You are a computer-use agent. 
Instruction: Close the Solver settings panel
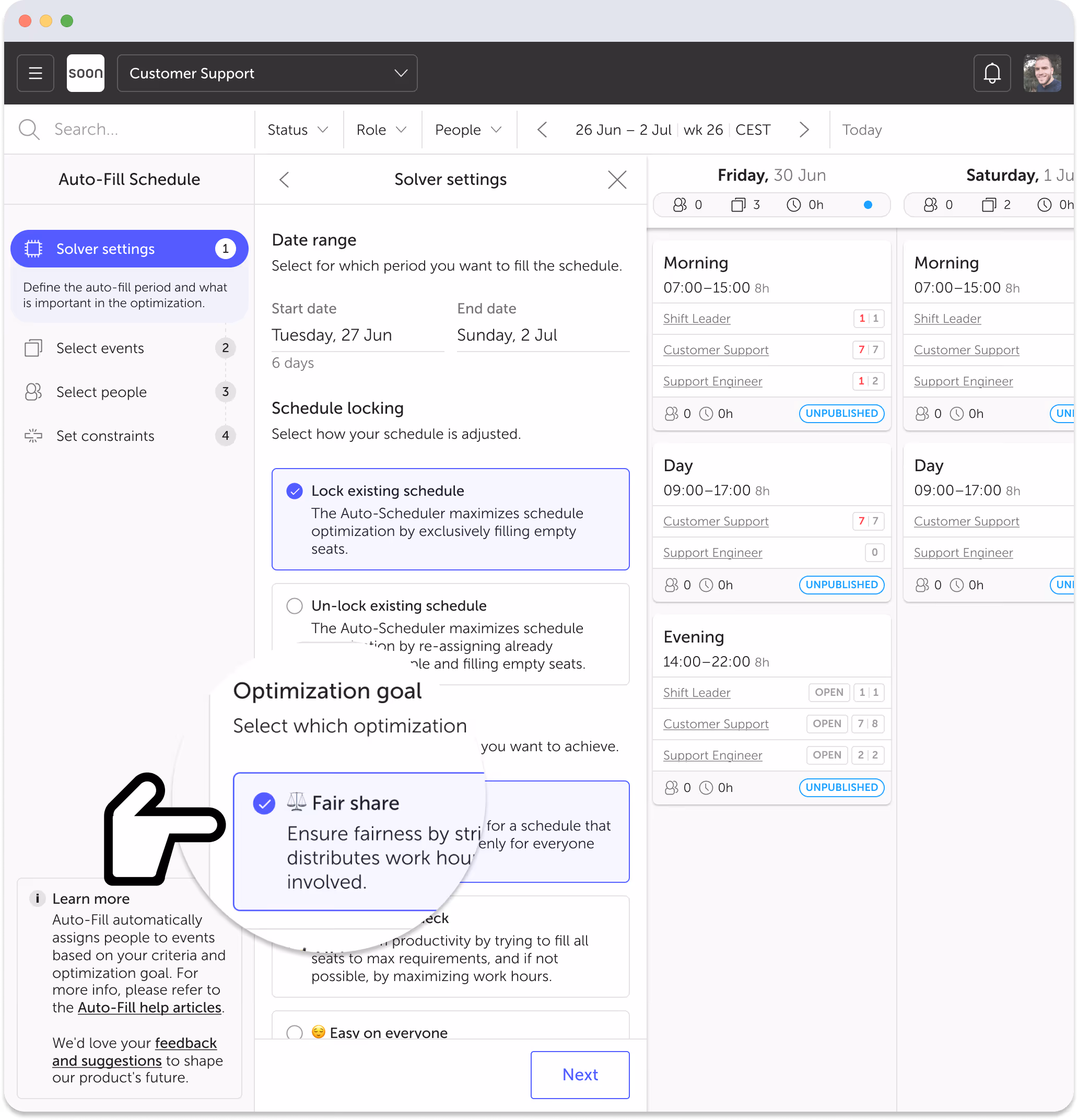pyautogui.click(x=617, y=179)
